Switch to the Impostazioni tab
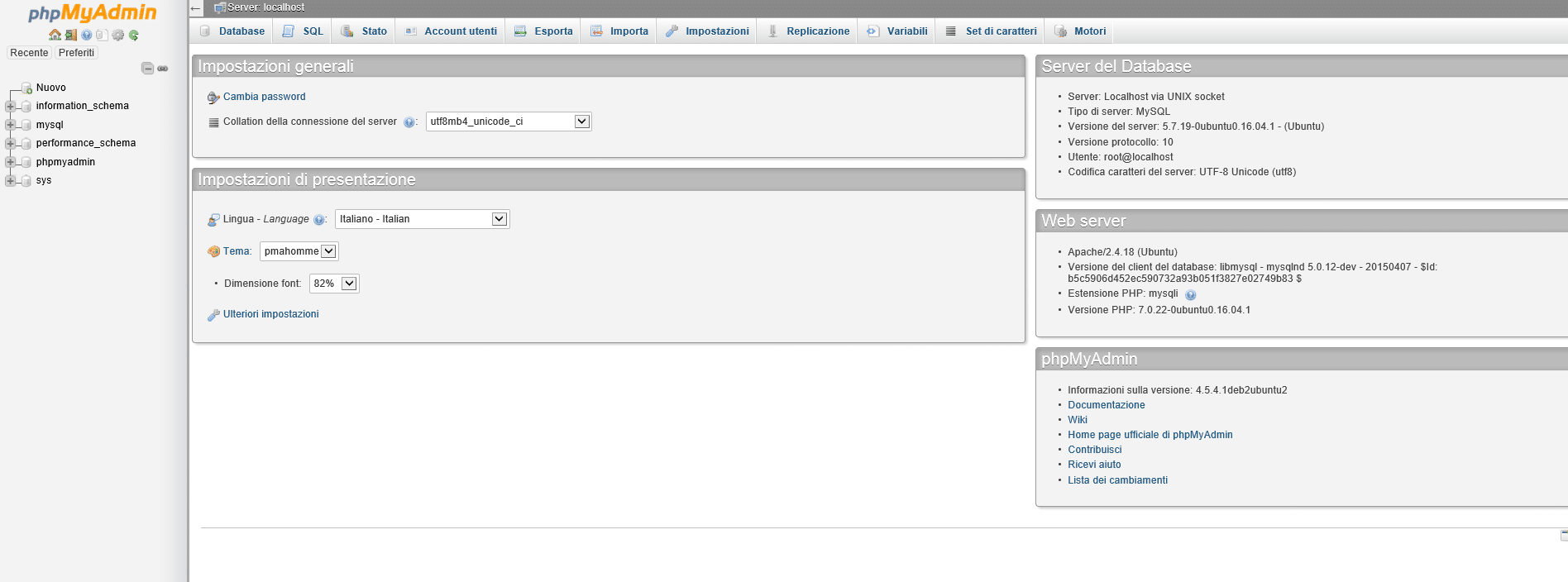This screenshot has height=582, width=1568. pos(707,31)
